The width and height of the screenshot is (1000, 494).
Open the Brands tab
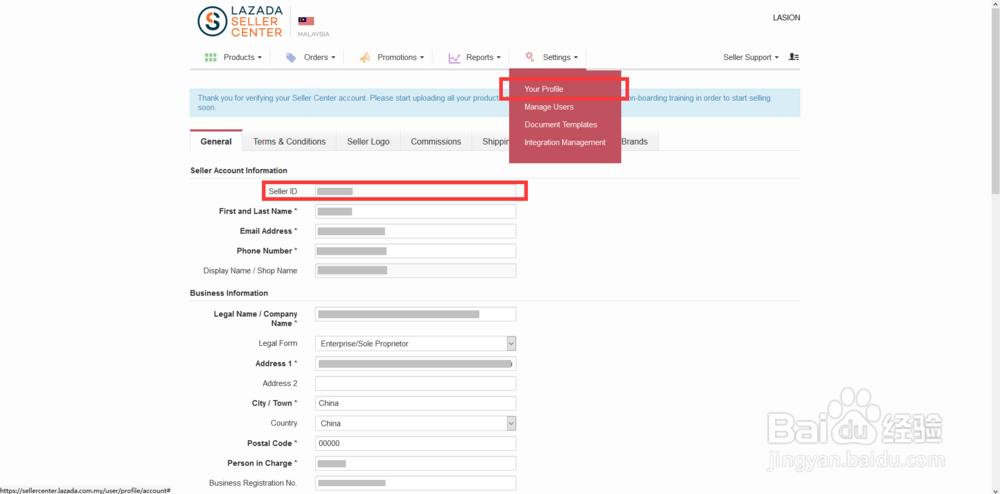(x=635, y=142)
